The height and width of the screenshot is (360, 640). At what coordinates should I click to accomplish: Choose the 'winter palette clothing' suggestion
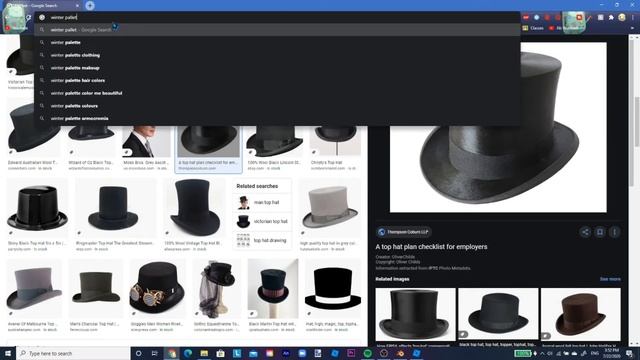coord(278,55)
